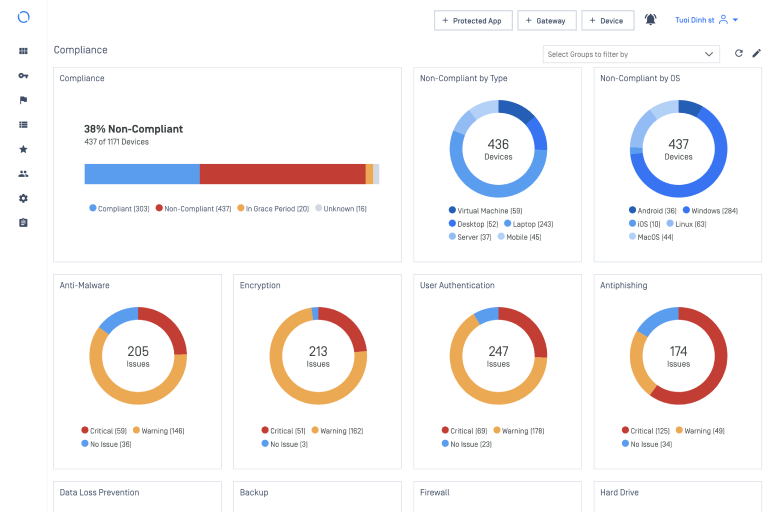Click the Add Device button

point(606,20)
